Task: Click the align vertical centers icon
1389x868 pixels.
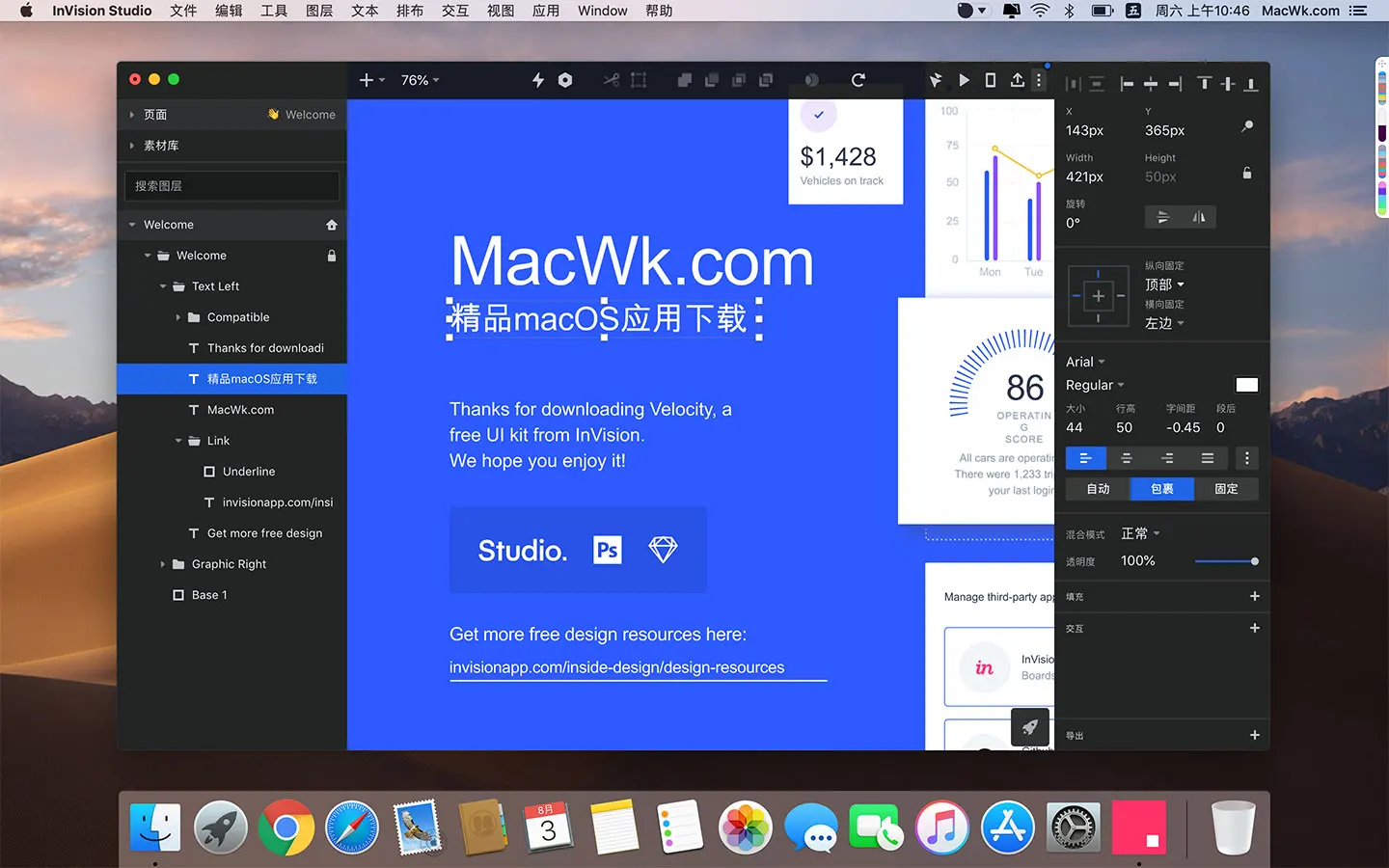Action: pyautogui.click(x=1227, y=84)
